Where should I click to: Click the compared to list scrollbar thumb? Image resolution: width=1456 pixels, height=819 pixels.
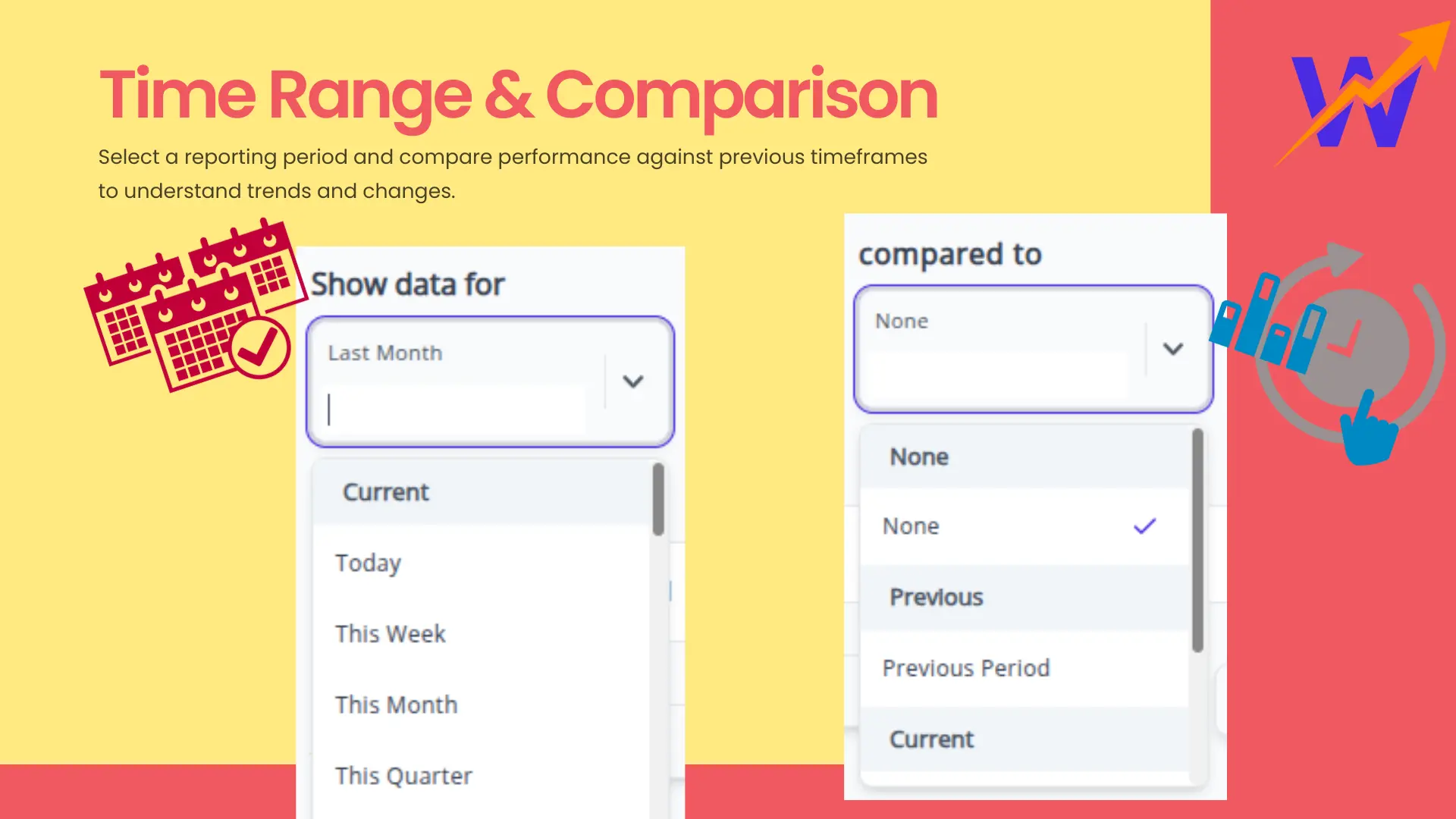point(1198,540)
